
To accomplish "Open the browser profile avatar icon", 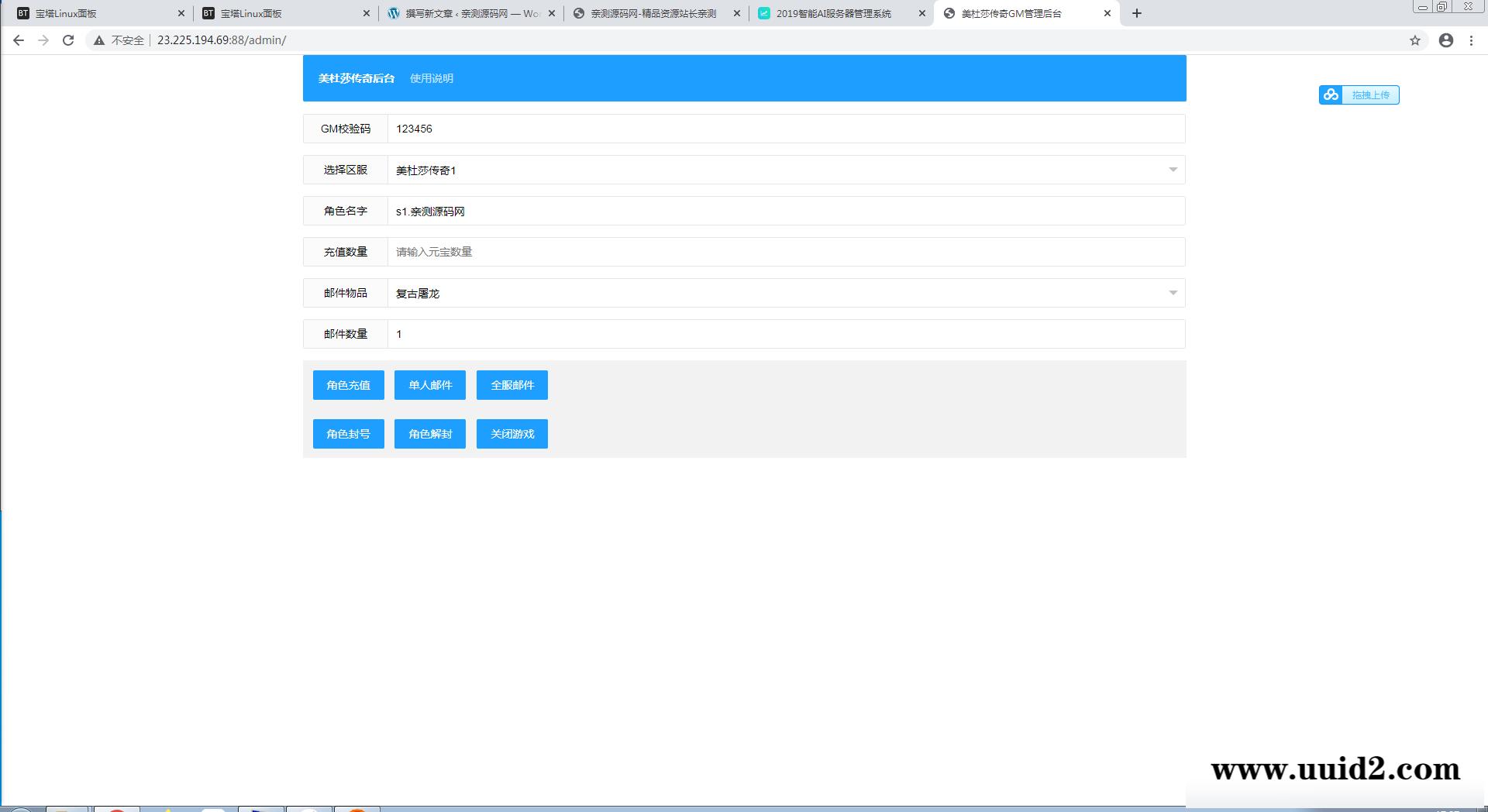I will [1445, 40].
